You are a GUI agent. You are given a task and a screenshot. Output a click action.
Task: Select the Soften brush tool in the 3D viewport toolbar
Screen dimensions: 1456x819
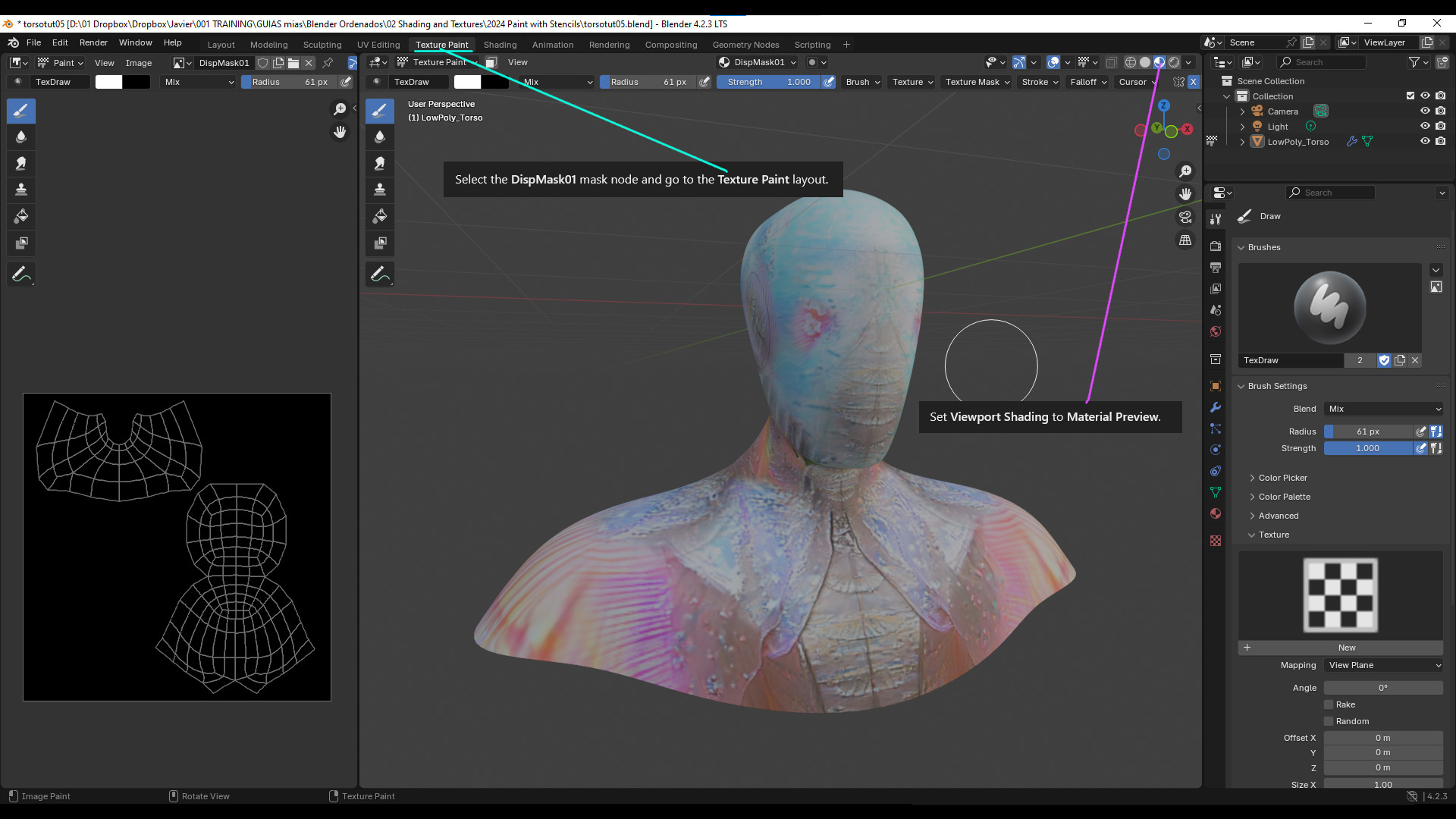[380, 136]
